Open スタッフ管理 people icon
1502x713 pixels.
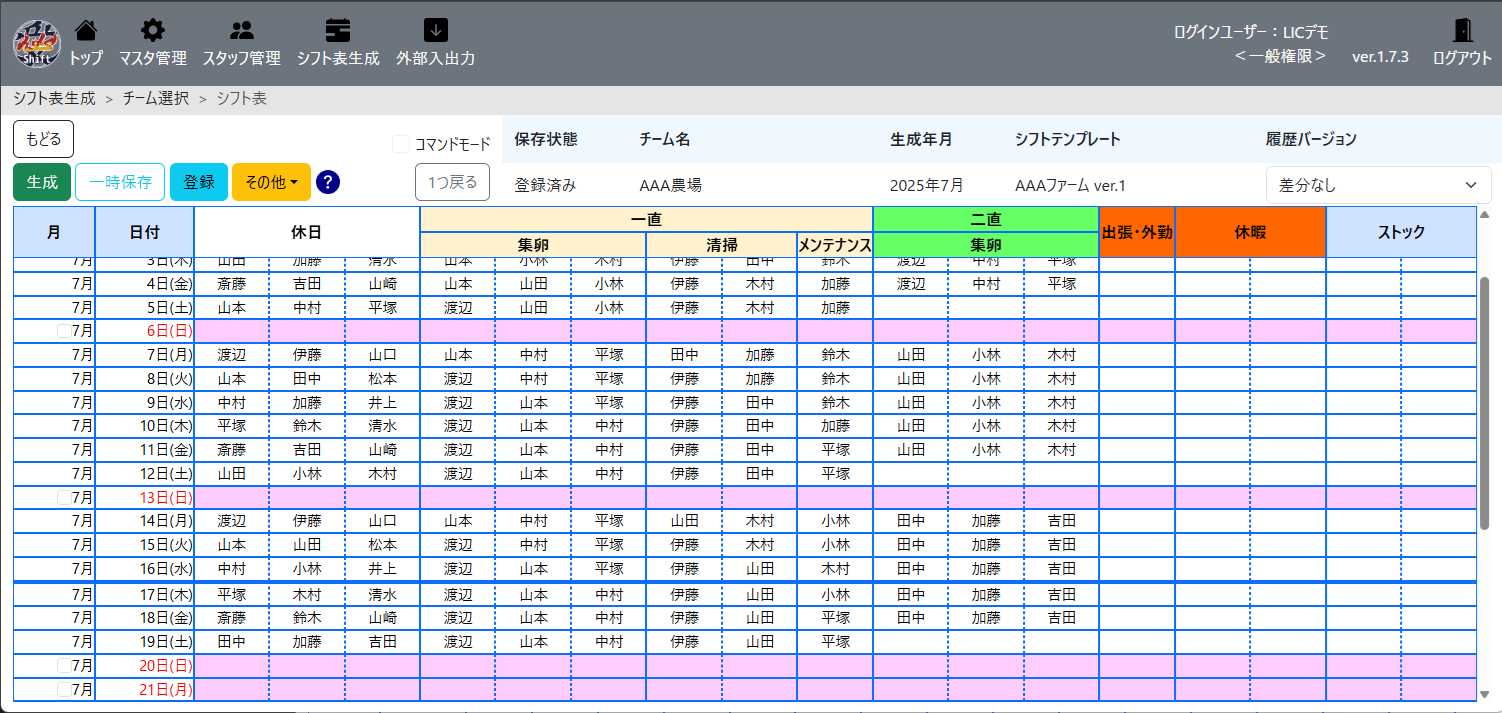pos(241,29)
